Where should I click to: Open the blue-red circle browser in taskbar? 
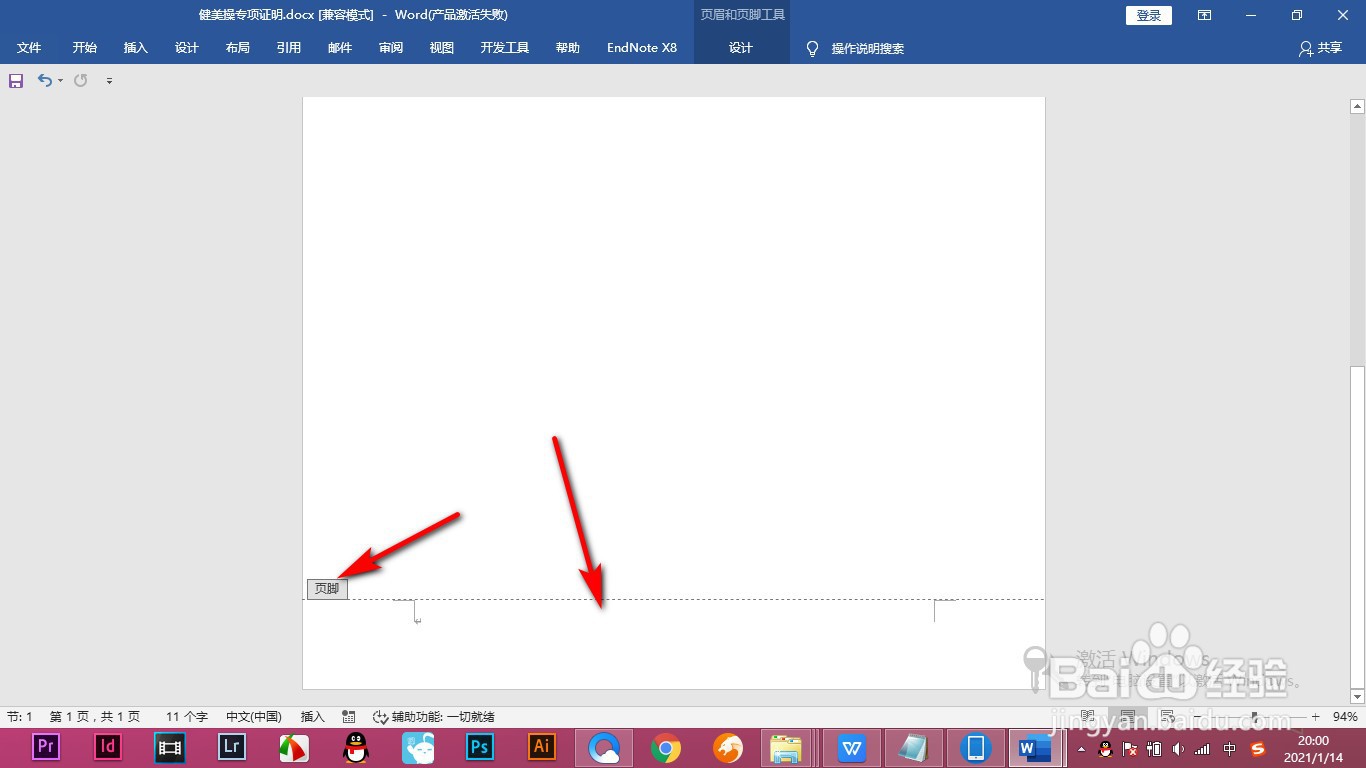point(604,747)
